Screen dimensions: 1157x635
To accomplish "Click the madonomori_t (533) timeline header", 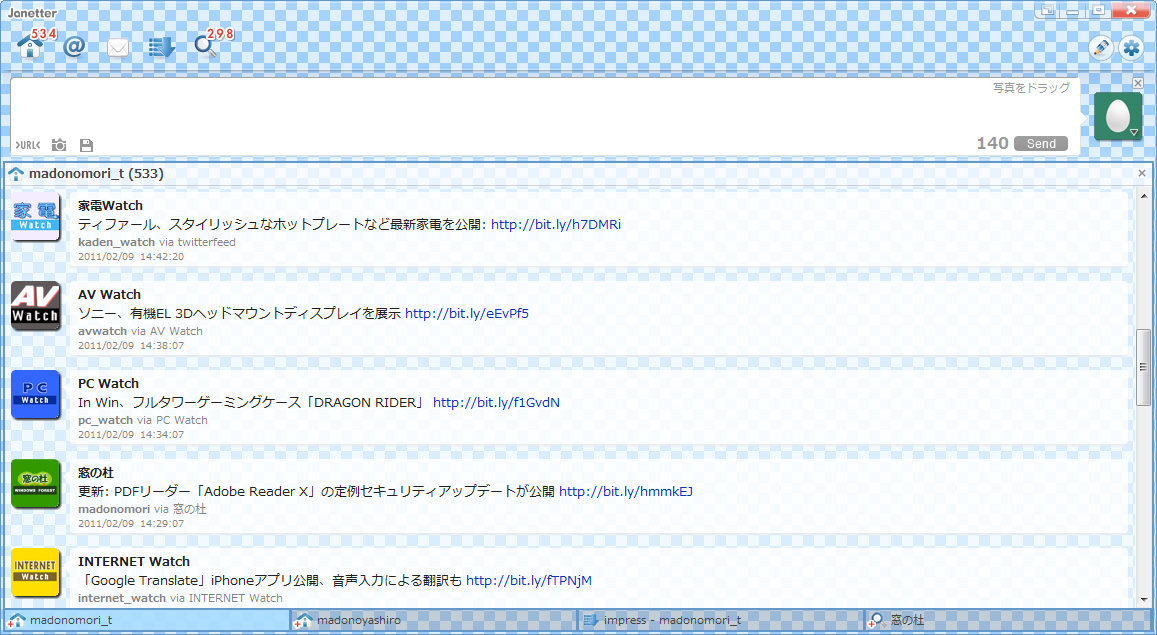I will click(96, 174).
